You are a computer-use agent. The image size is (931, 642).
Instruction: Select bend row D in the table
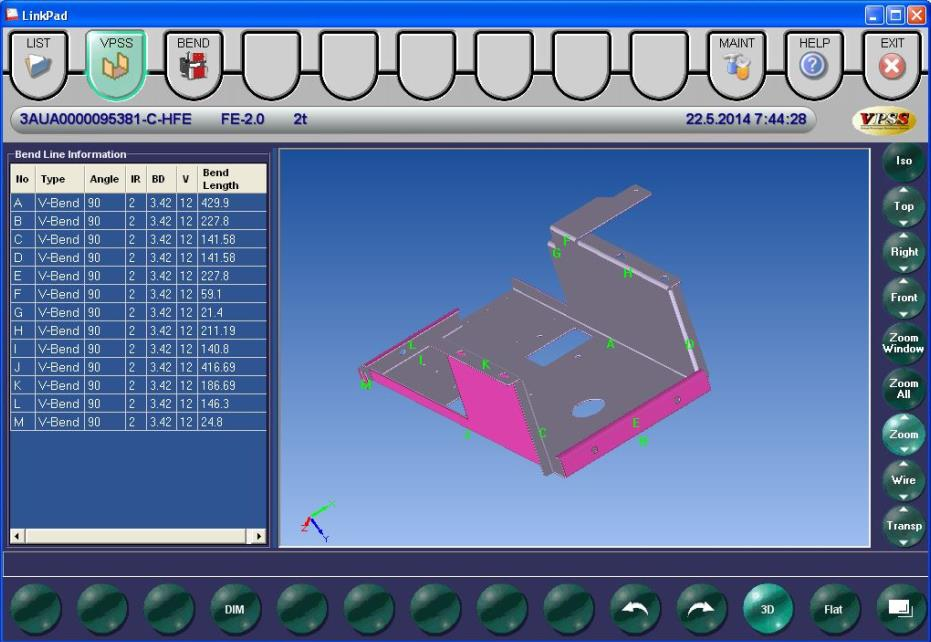point(138,258)
